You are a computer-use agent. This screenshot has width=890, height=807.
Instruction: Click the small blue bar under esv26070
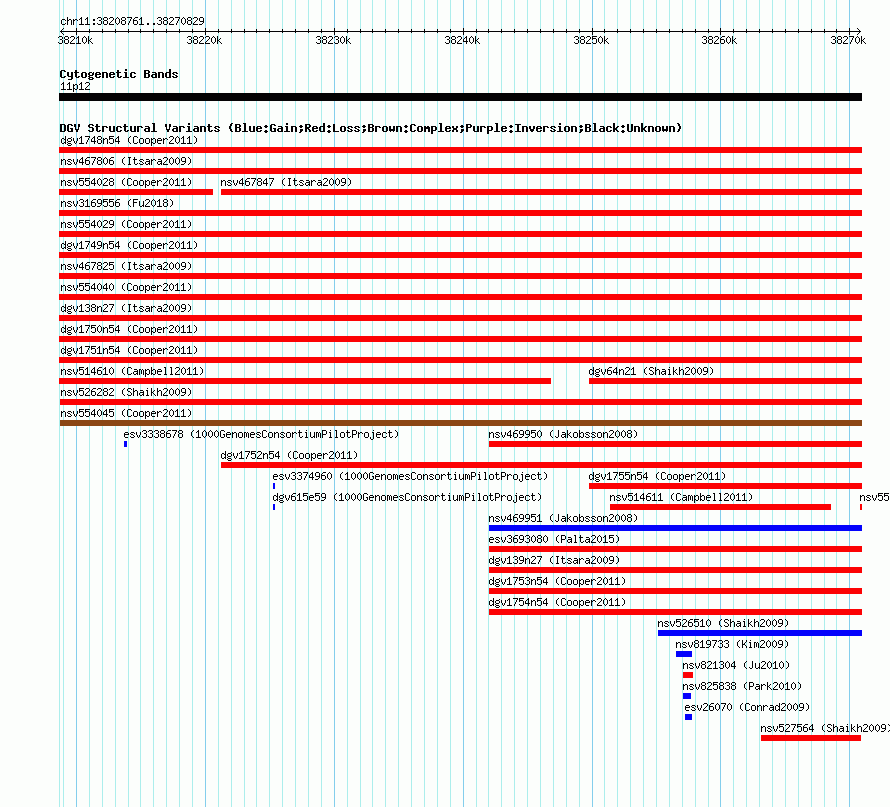689,717
